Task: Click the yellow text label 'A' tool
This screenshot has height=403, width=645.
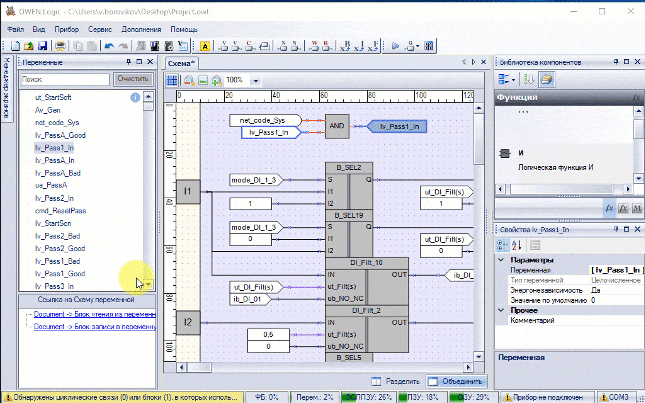Action: coord(205,46)
